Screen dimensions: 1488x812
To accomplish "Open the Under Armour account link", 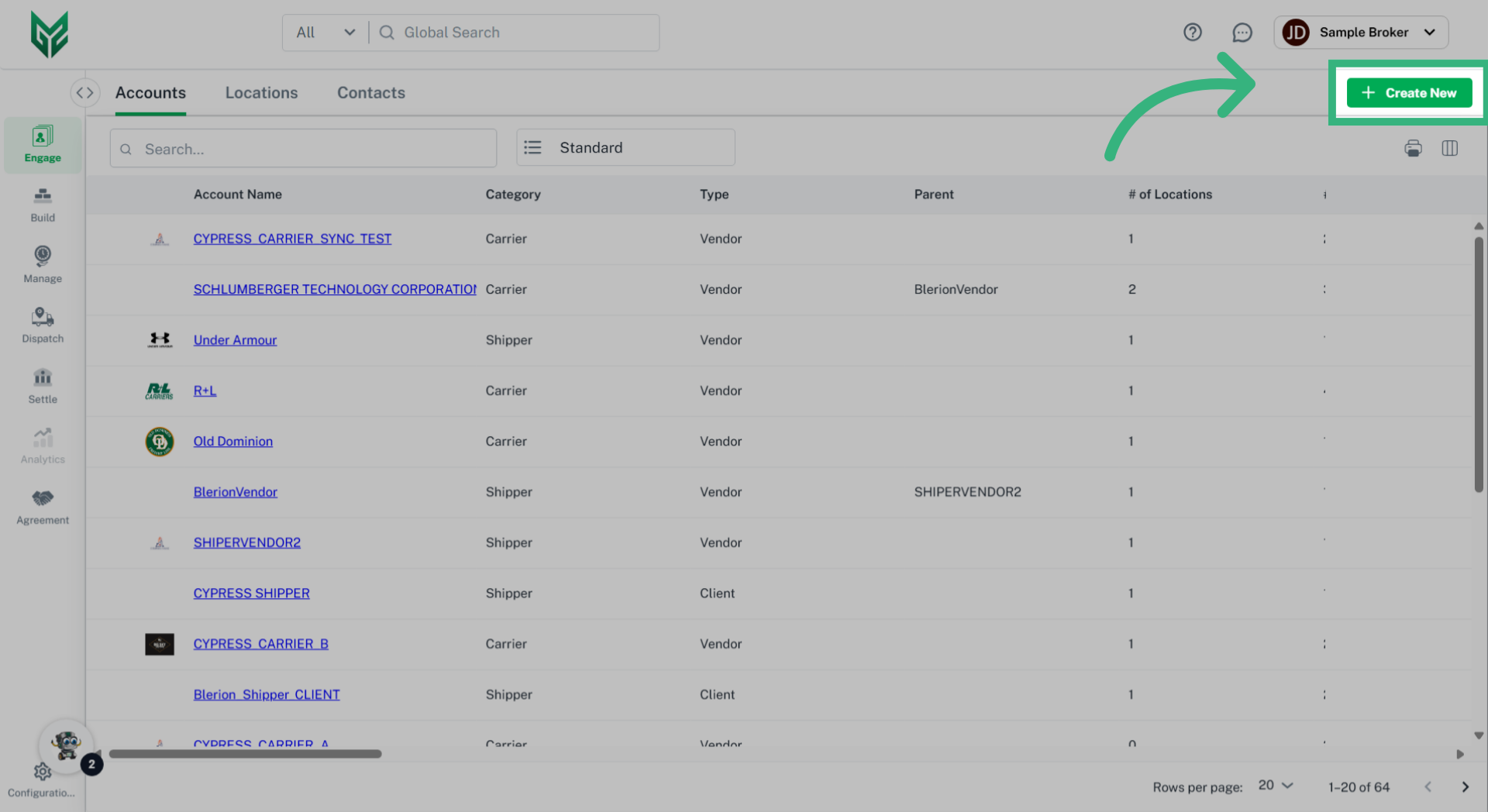I will [x=235, y=340].
